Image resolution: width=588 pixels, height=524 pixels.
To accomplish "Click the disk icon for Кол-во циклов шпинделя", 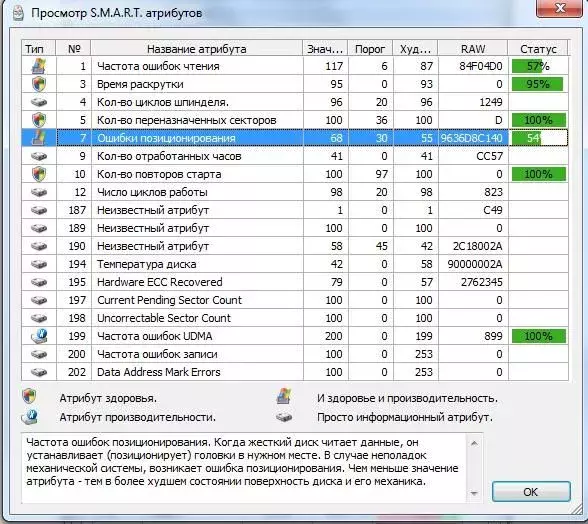I will click(x=39, y=102).
